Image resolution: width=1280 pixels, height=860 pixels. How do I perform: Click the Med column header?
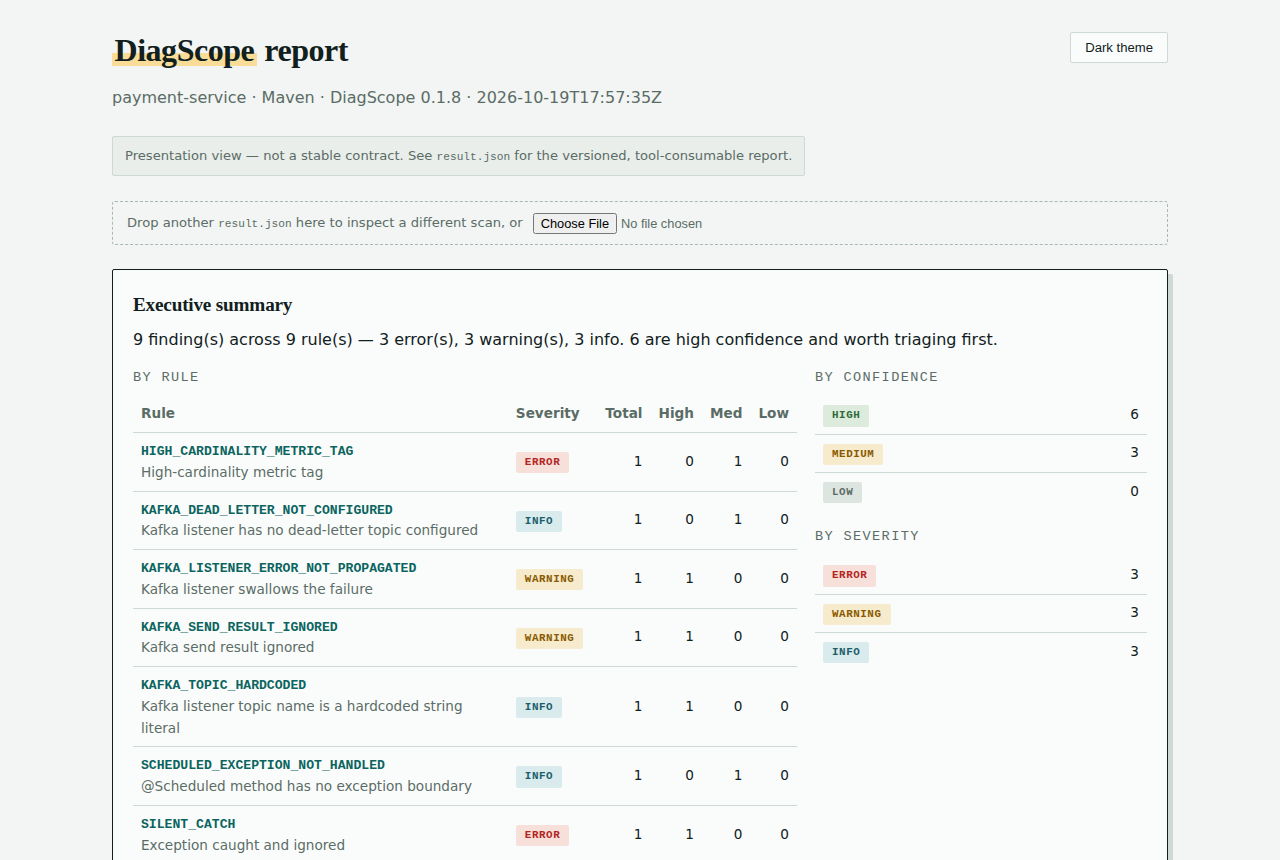click(x=726, y=413)
